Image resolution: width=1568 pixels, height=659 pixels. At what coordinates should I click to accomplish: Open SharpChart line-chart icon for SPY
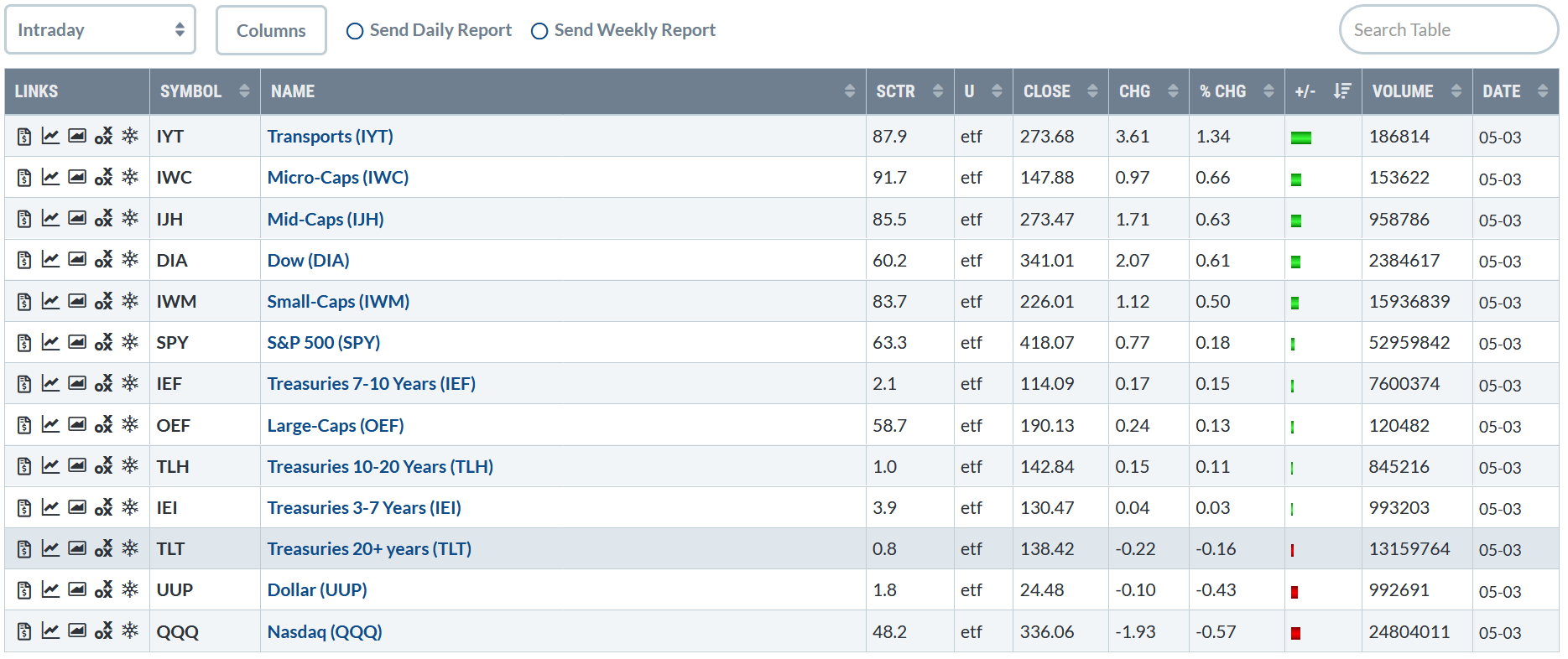click(50, 342)
